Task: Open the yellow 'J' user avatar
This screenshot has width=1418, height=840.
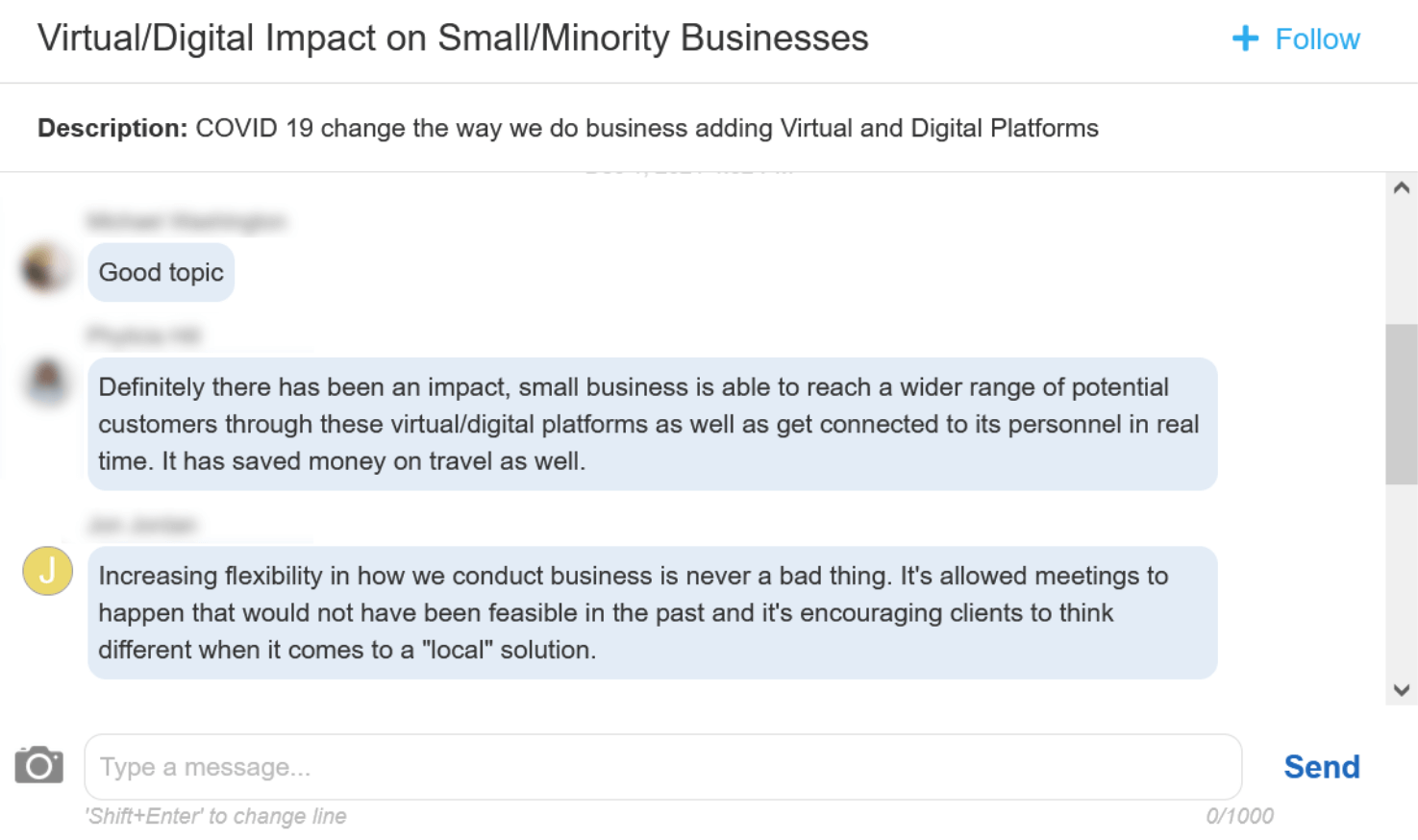Action: (x=48, y=571)
